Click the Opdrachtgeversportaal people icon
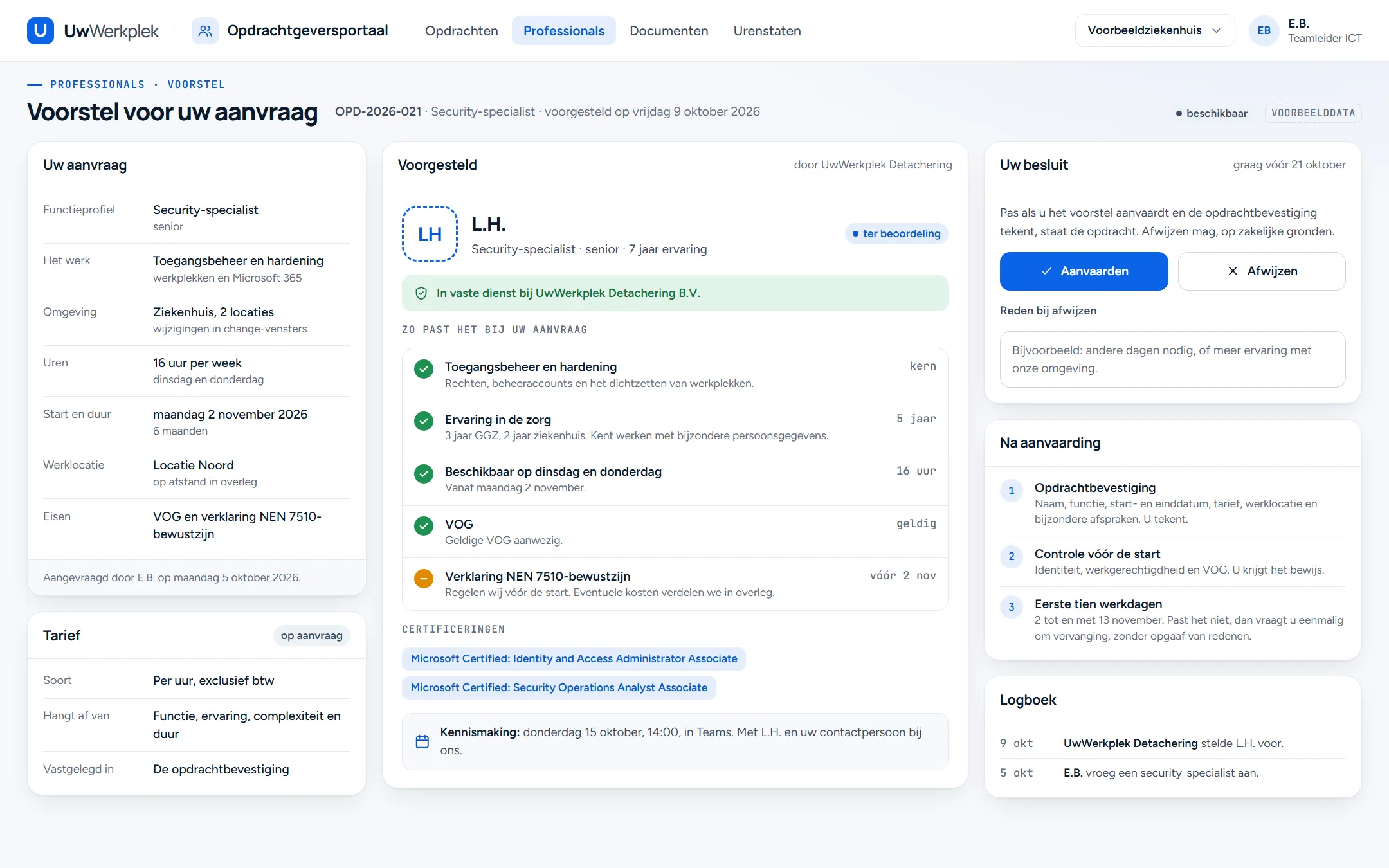 [x=205, y=31]
